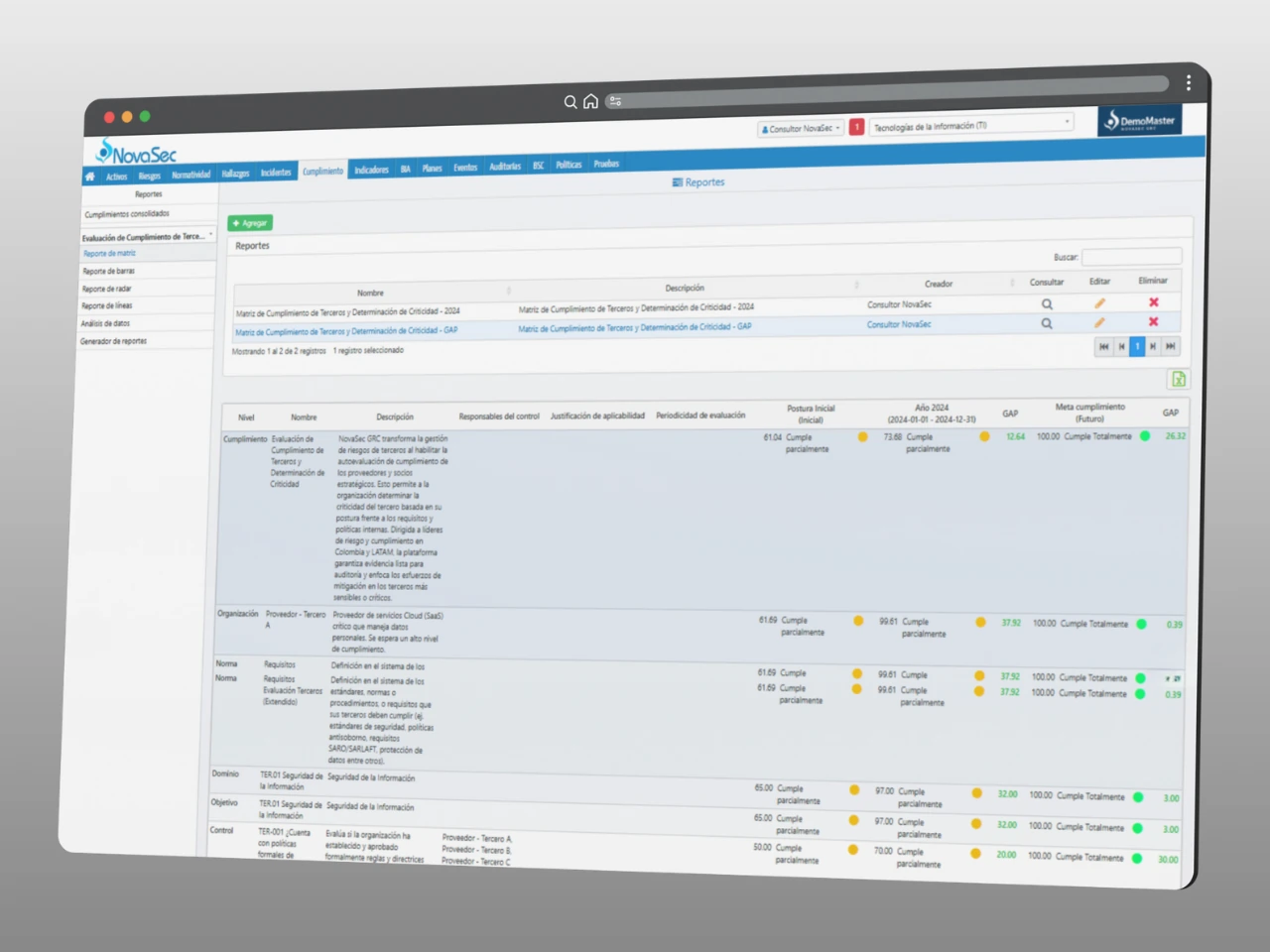Jump to the first page of the reports table
The width and height of the screenshot is (1270, 952).
pyautogui.click(x=1103, y=346)
